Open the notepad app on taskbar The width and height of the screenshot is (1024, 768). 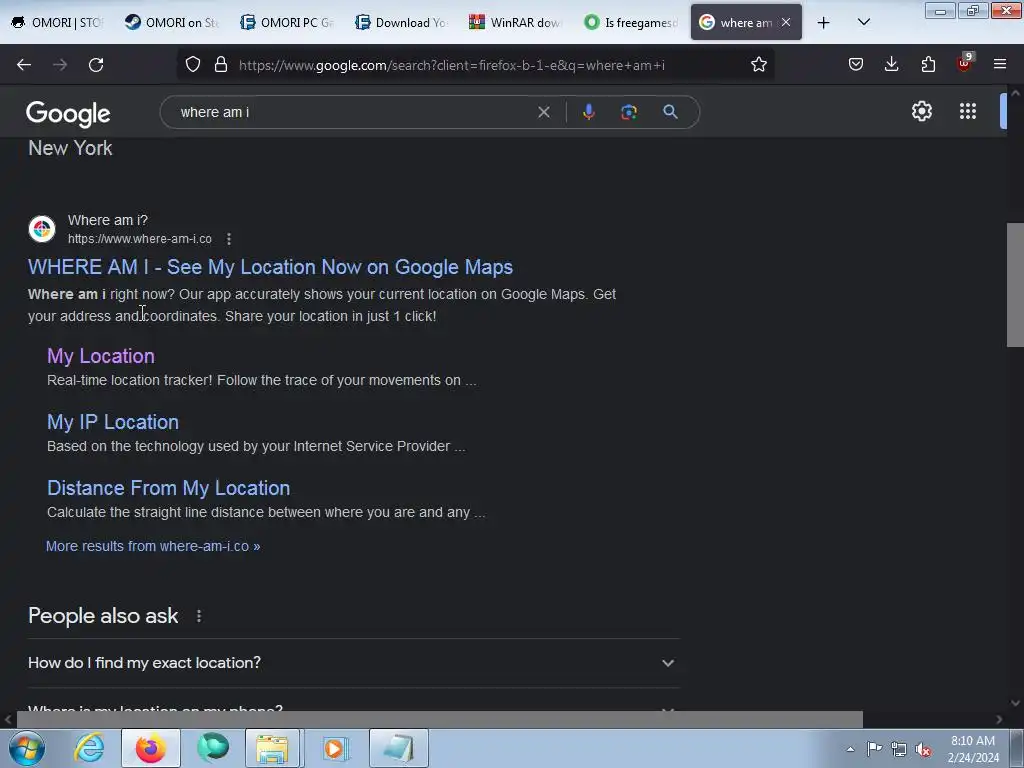click(x=398, y=748)
